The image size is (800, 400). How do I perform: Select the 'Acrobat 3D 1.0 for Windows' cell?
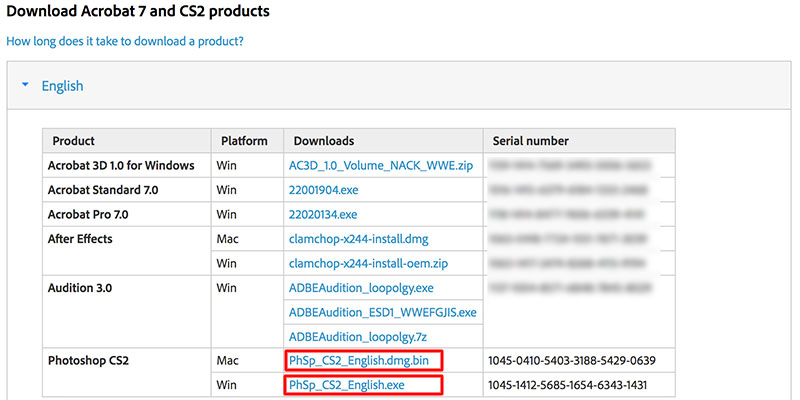(x=127, y=165)
